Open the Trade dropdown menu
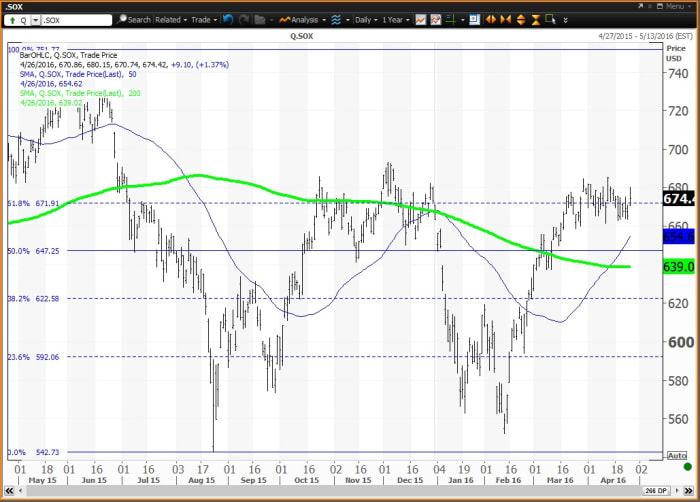 pyautogui.click(x=204, y=20)
